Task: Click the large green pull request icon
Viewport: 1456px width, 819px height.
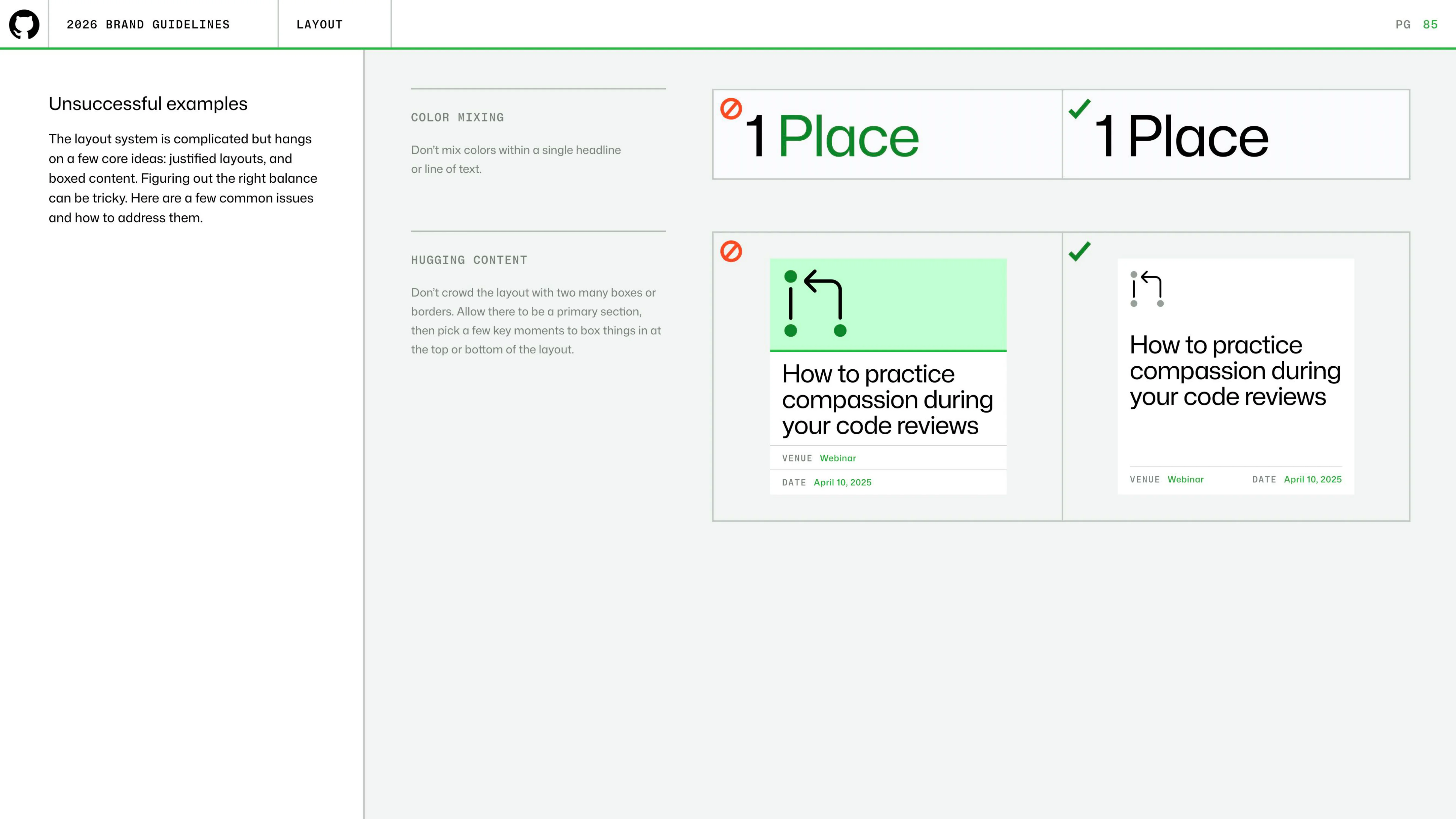Action: pyautogui.click(x=815, y=304)
